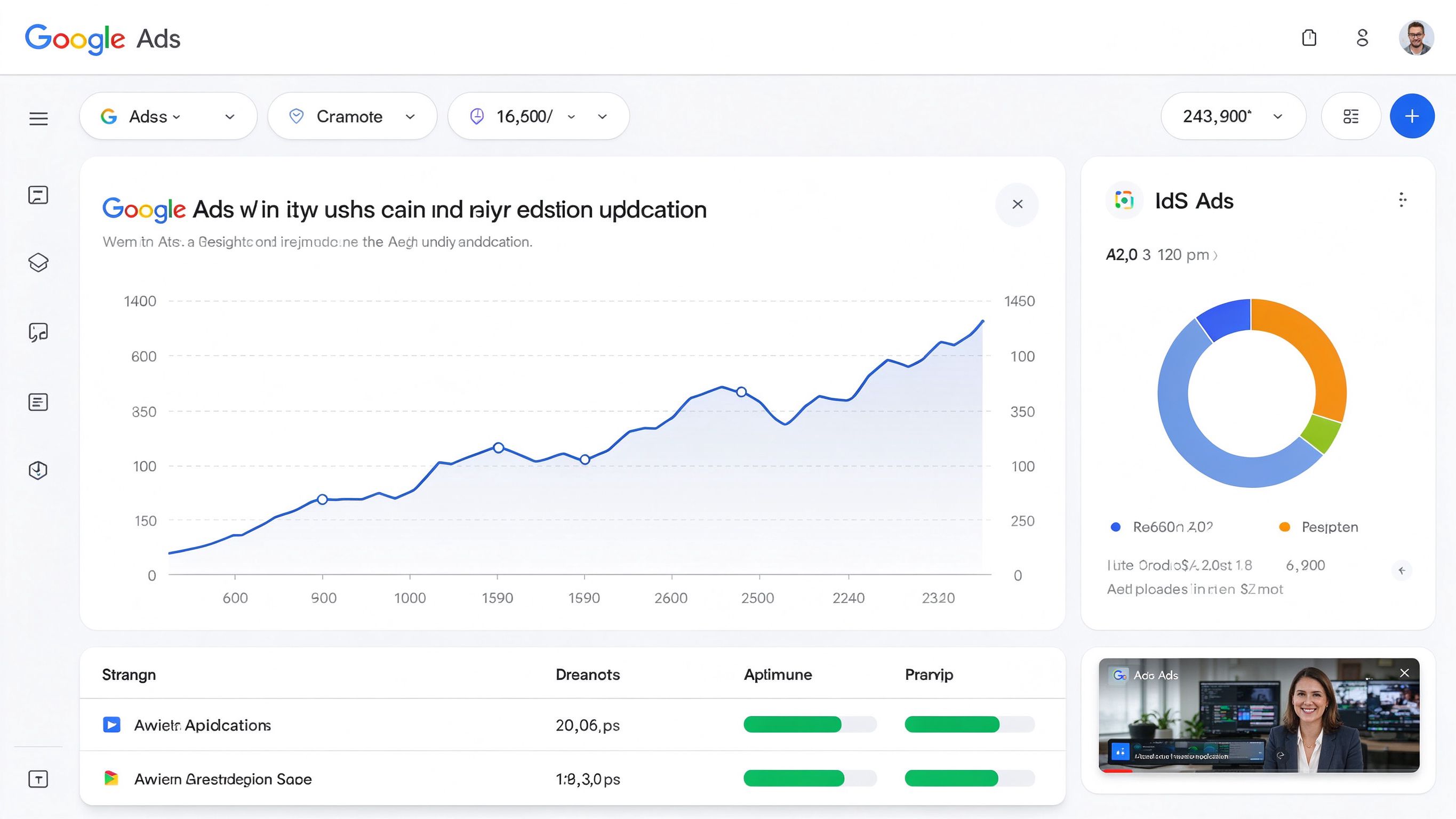1456x819 pixels.
Task: Click the Prarvjp column header
Action: 929,675
